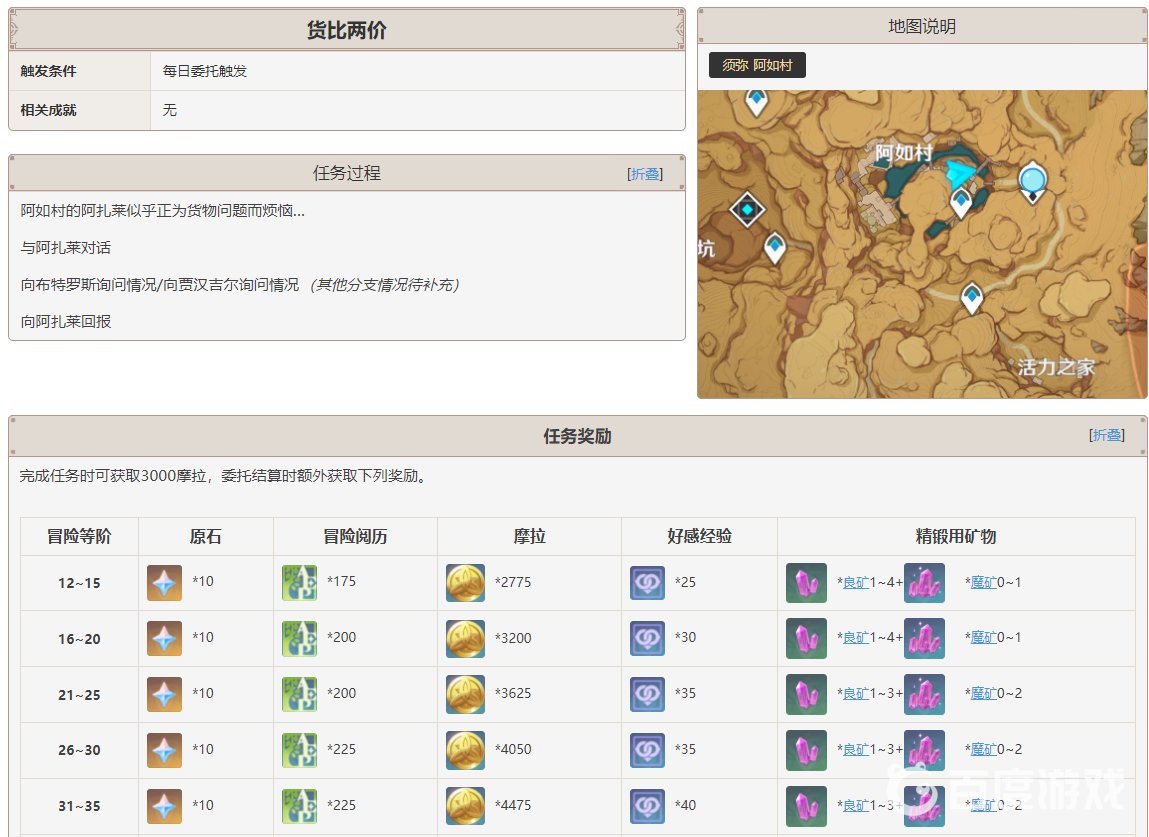Click the mora coin icon beside *3625
Image resolution: width=1149 pixels, height=837 pixels.
click(465, 694)
